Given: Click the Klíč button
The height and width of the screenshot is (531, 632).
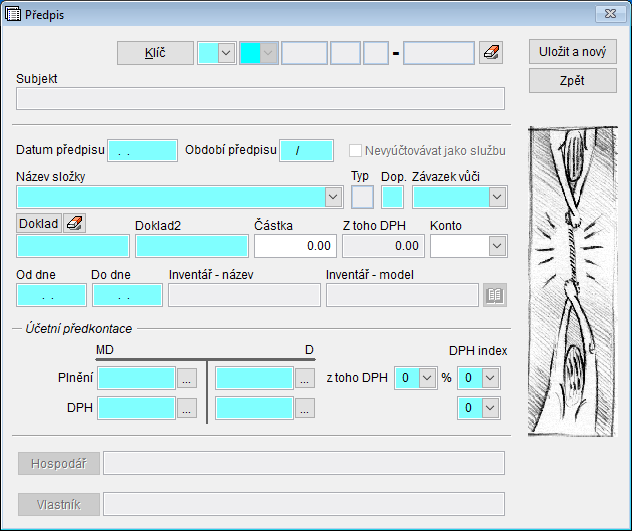Looking at the screenshot, I should point(155,53).
